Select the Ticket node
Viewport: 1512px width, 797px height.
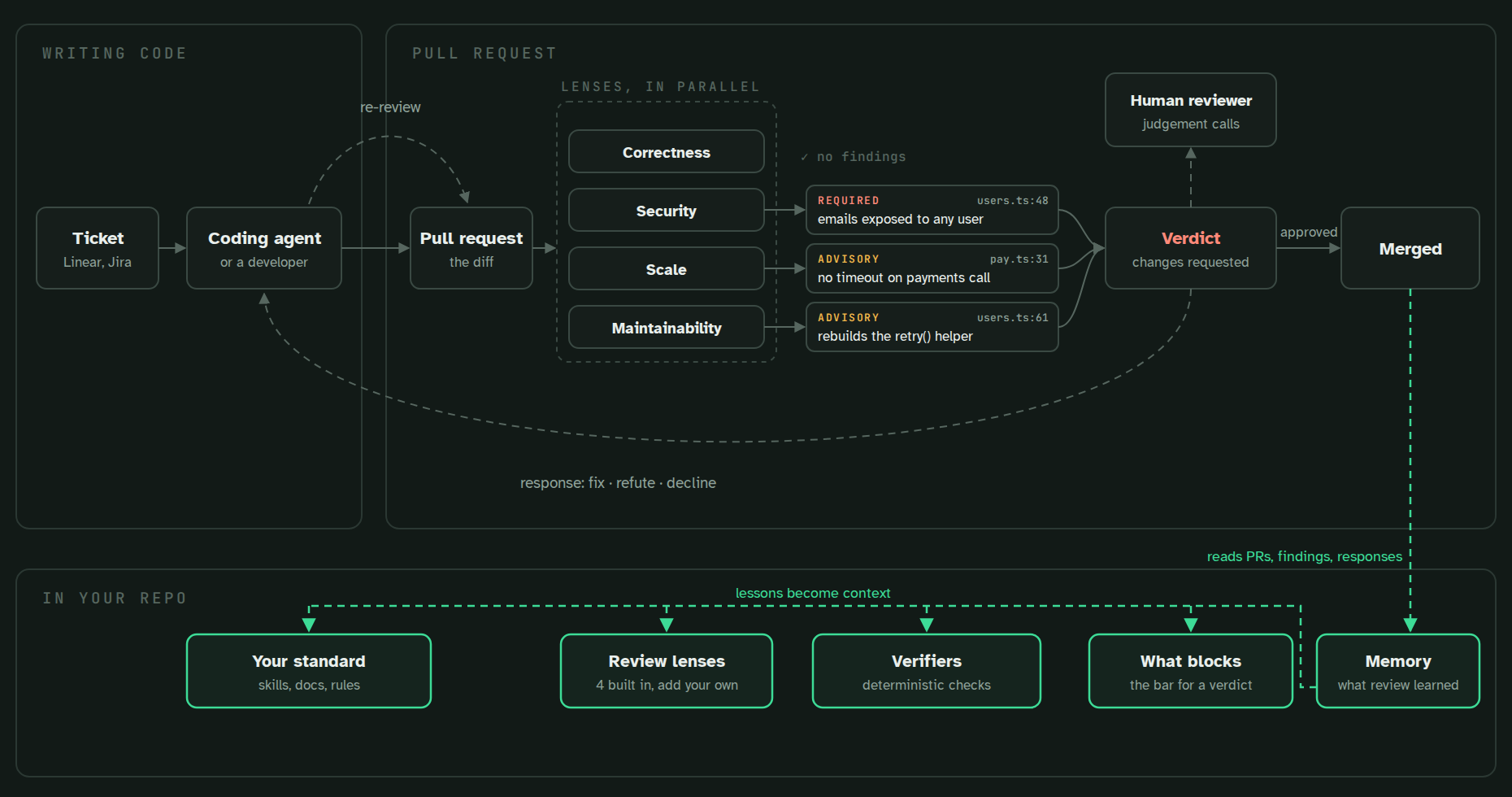tap(98, 248)
